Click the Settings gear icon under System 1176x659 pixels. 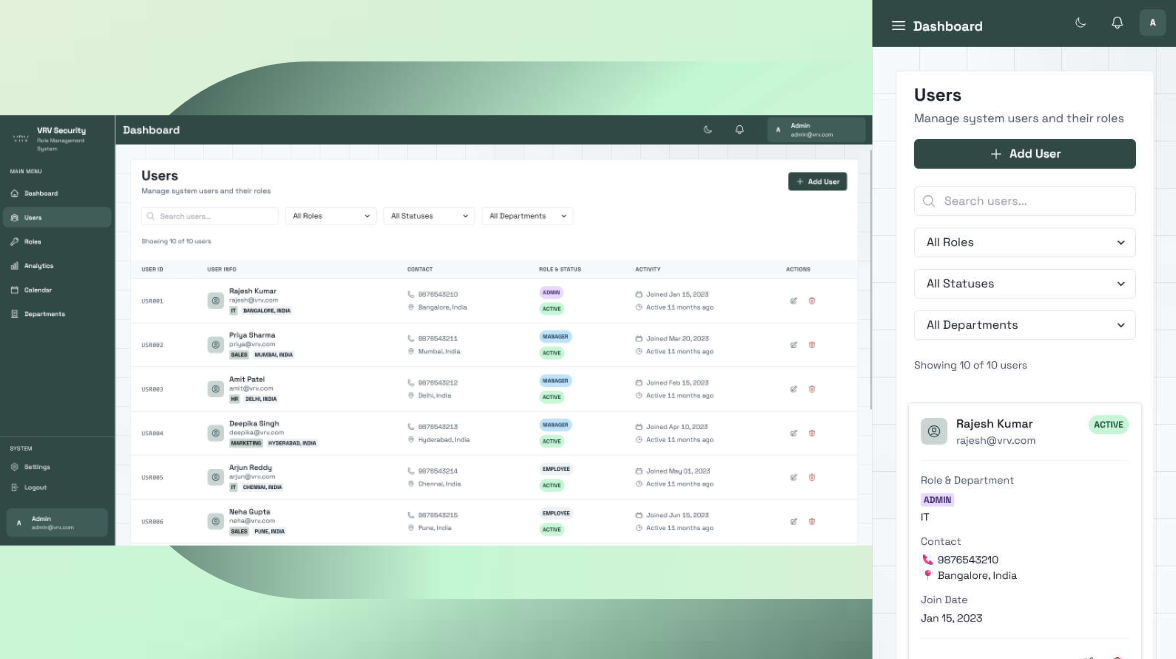point(14,466)
